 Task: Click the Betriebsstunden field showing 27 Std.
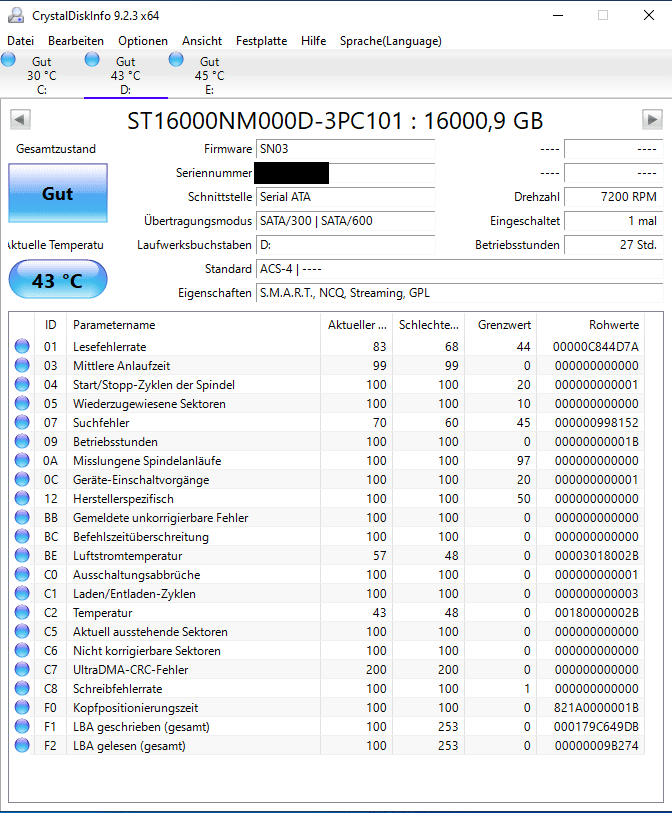click(613, 245)
